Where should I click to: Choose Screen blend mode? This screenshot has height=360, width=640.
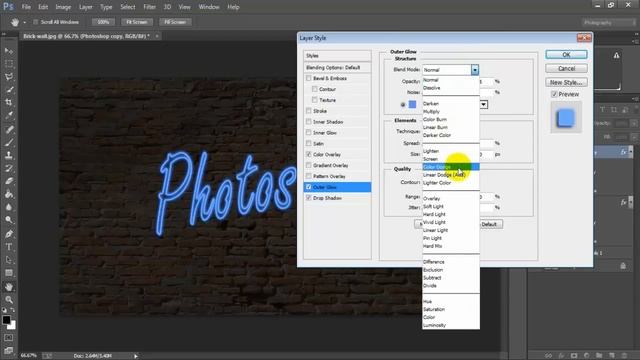451,159
